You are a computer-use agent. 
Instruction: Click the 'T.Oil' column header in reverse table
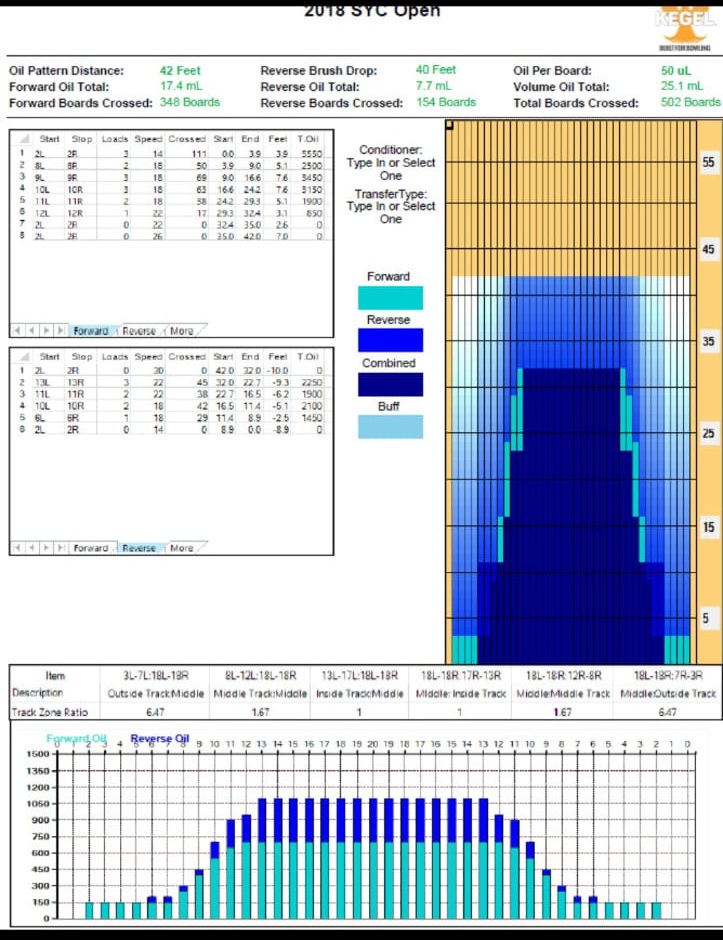pyautogui.click(x=308, y=356)
